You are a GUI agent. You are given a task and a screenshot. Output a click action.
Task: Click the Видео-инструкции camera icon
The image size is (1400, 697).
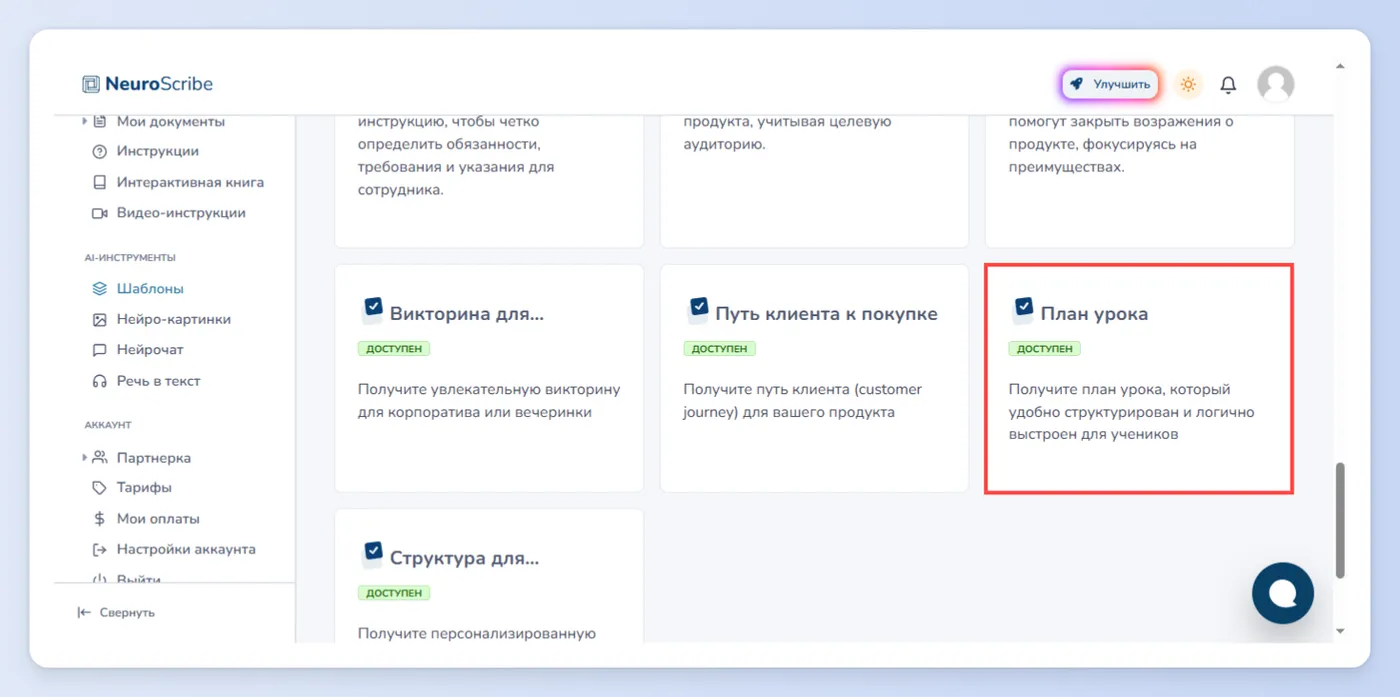99,213
